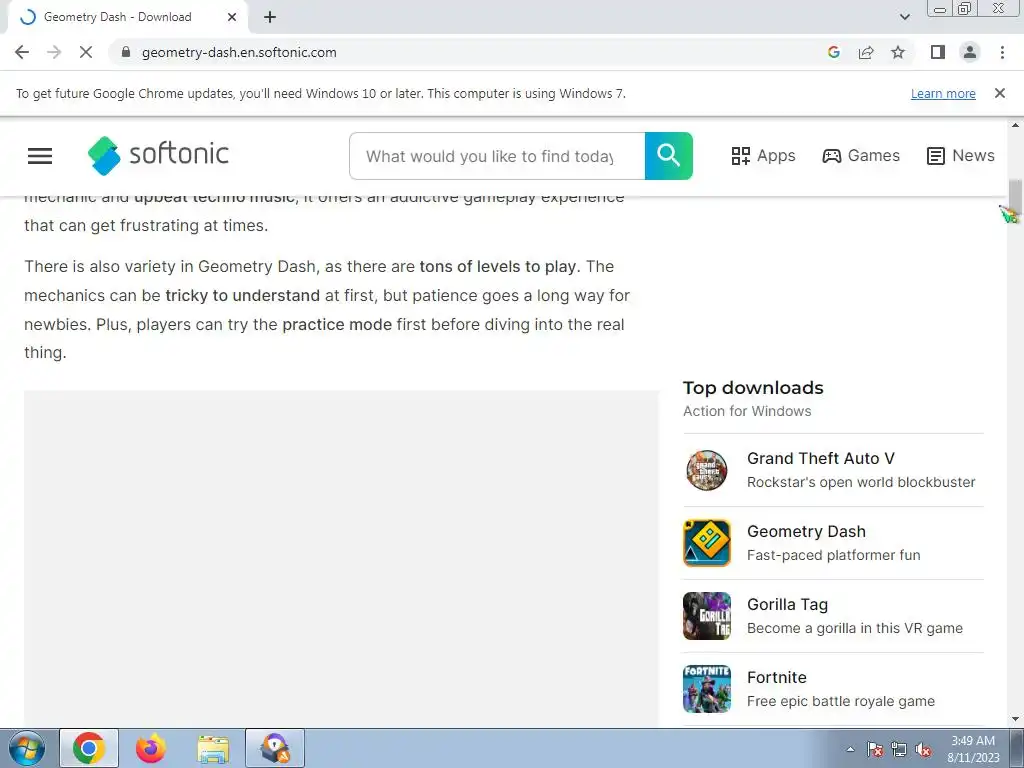Go to the Softonic home logo
The image size is (1024, 768).
(x=158, y=155)
